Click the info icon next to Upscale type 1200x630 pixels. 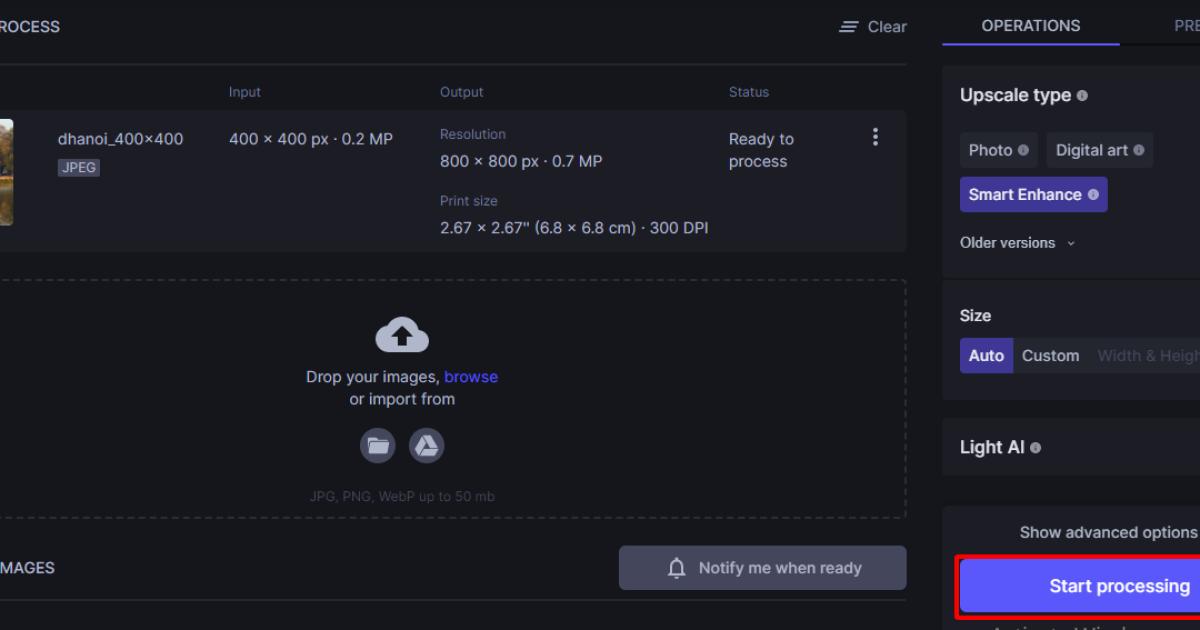pyautogui.click(x=1082, y=95)
